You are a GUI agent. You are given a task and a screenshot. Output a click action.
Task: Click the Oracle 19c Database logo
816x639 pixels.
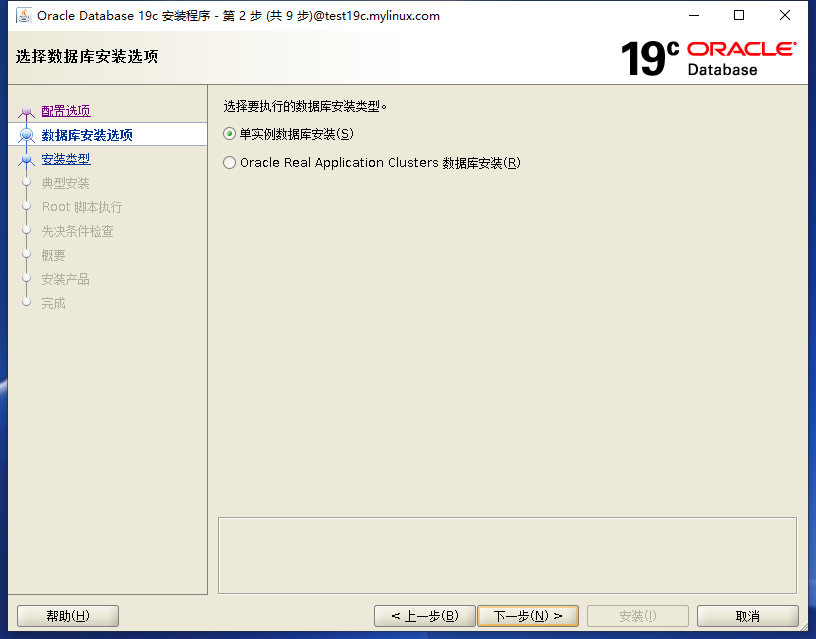coord(708,58)
